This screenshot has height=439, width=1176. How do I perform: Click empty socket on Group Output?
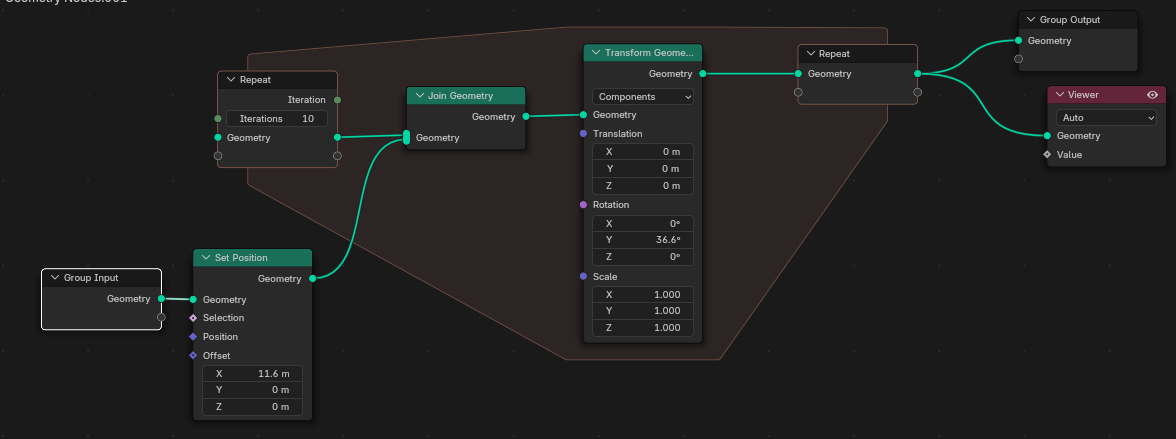(x=1018, y=59)
